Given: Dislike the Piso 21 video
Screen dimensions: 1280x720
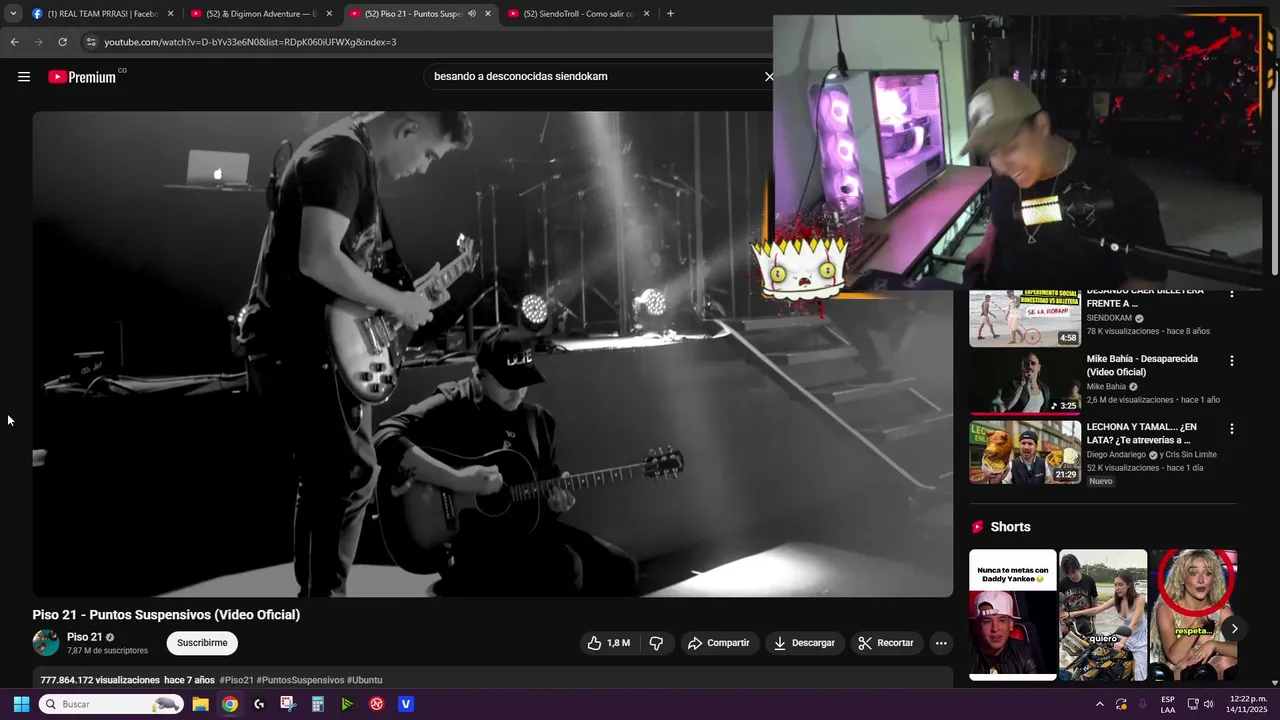Looking at the screenshot, I should [656, 643].
